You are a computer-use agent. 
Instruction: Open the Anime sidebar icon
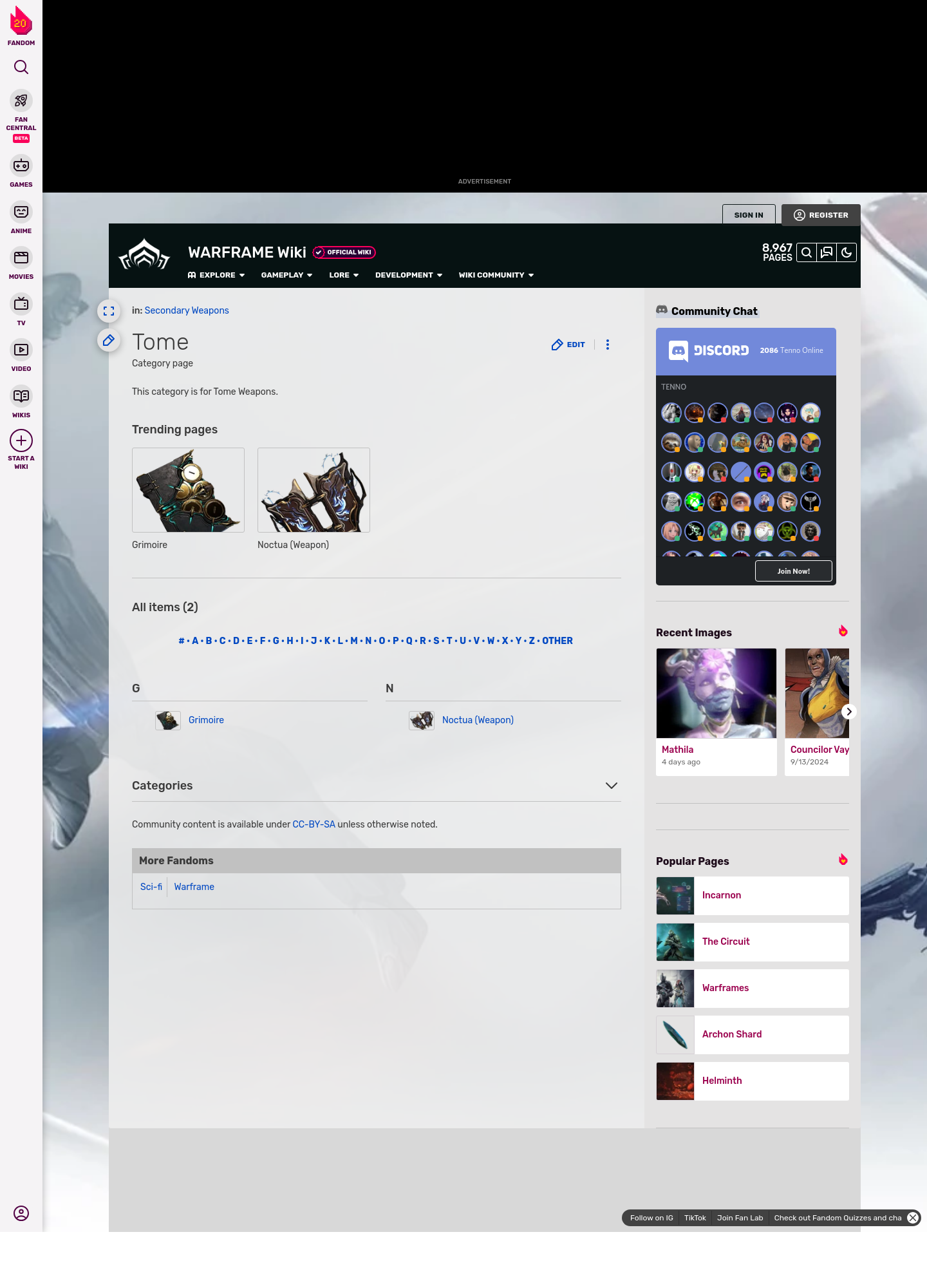[x=21, y=212]
